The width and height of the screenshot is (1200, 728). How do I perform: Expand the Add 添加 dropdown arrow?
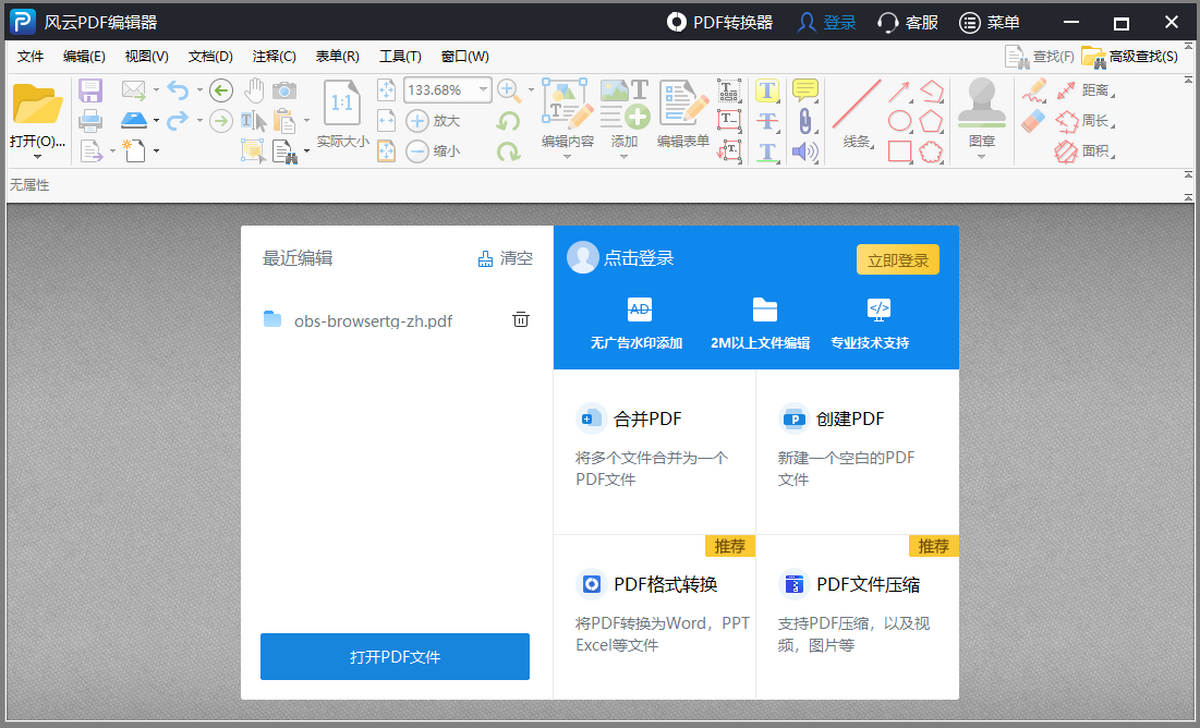click(624, 156)
